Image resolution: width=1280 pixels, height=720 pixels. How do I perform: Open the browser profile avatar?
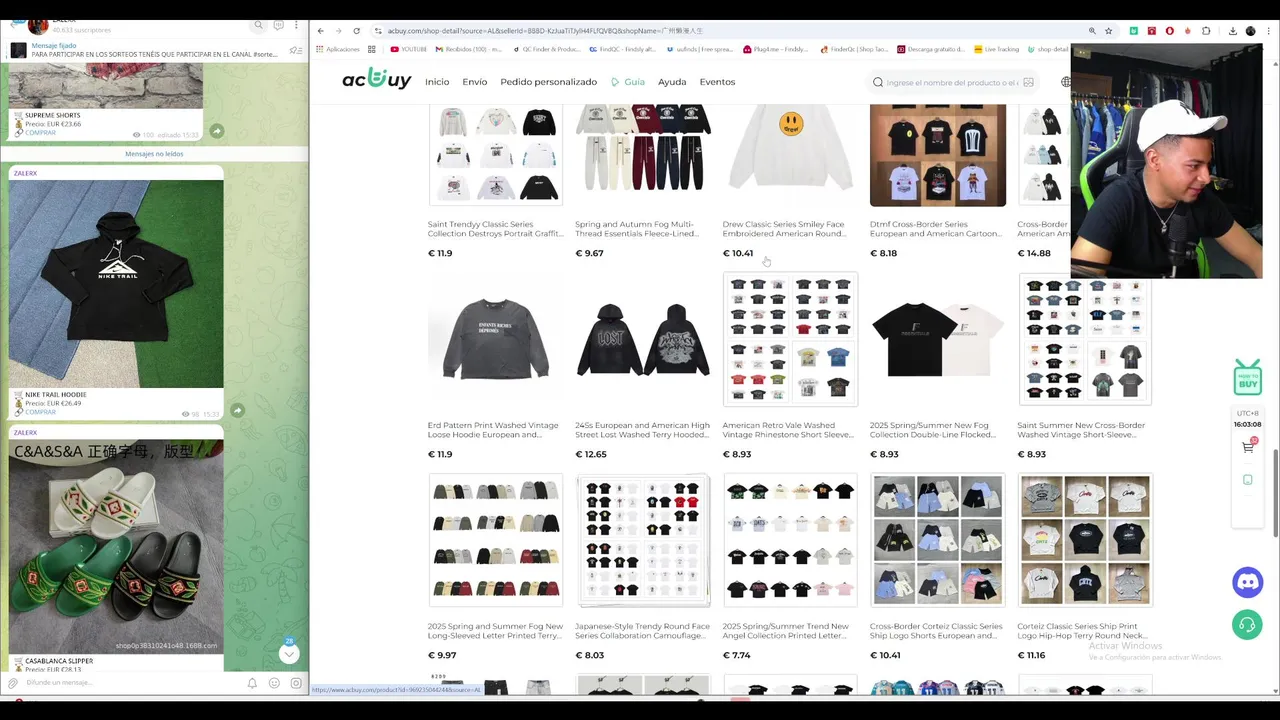click(x=1250, y=31)
